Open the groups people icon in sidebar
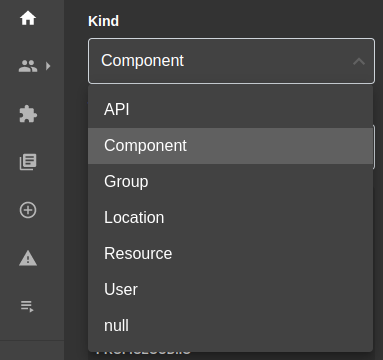Viewport: 383px width, 360px height. click(x=28, y=66)
